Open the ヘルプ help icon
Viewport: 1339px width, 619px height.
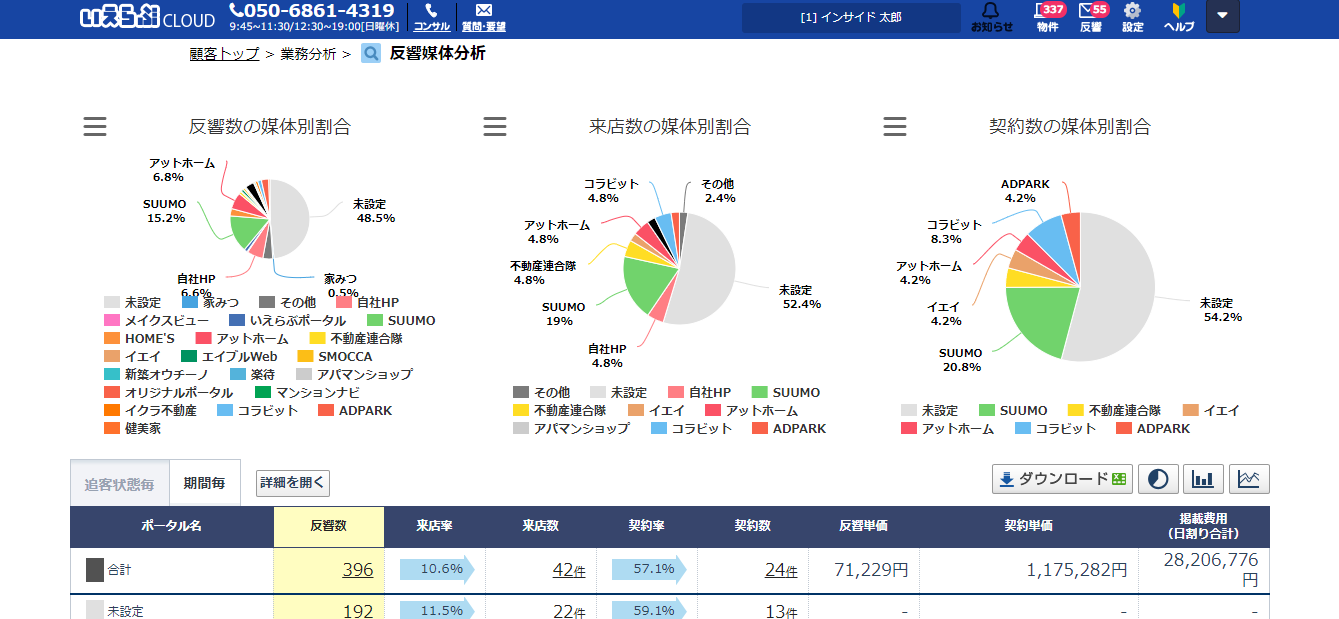click(x=1178, y=17)
